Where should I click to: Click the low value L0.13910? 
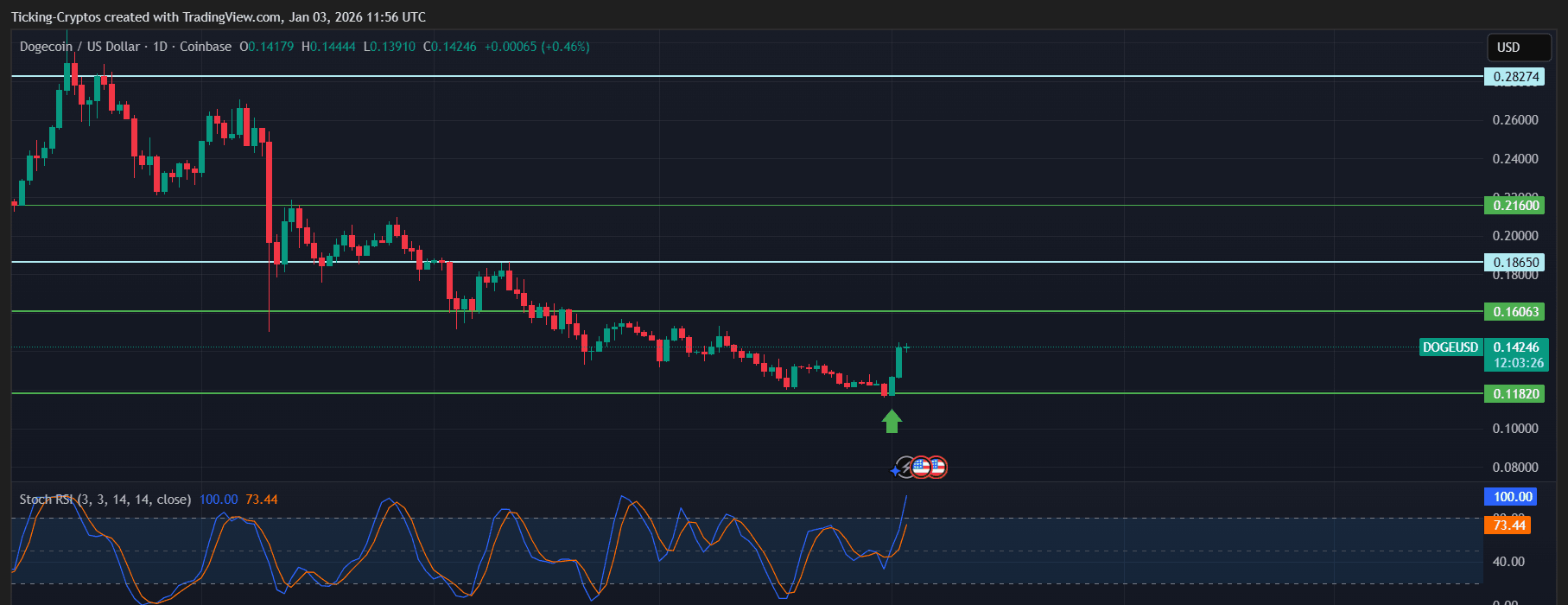pyautogui.click(x=389, y=47)
